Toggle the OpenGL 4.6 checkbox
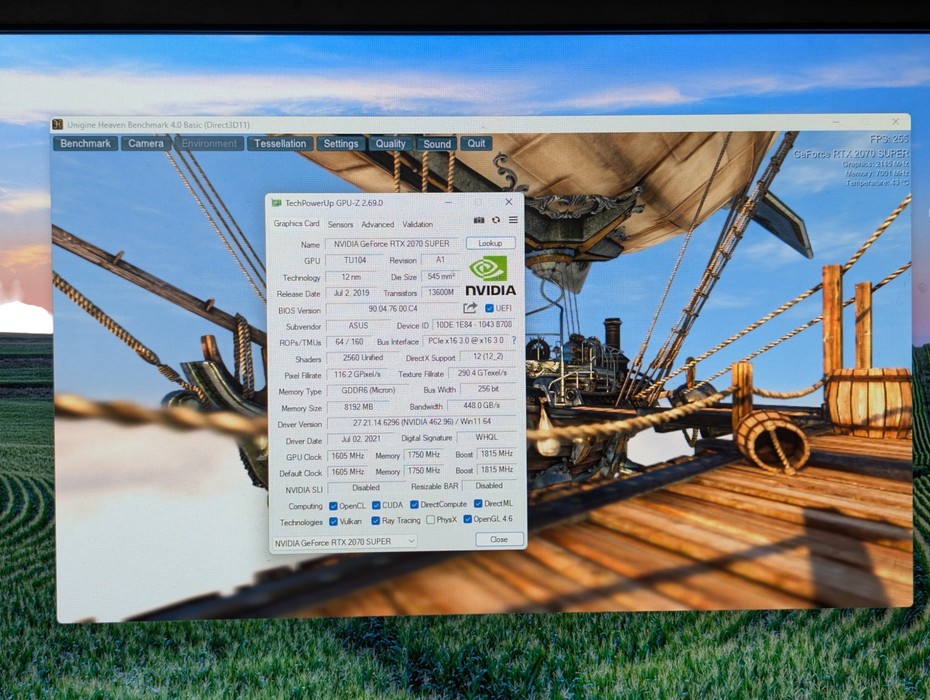 point(467,519)
